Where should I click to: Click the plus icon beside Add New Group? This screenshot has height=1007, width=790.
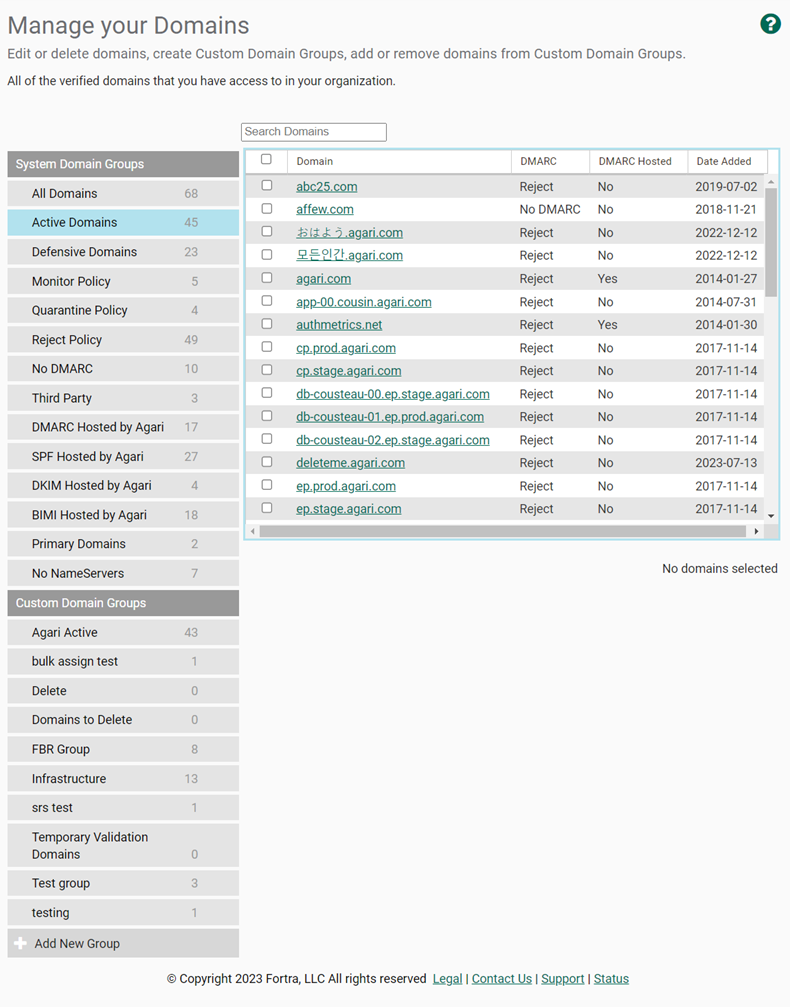coord(21,943)
